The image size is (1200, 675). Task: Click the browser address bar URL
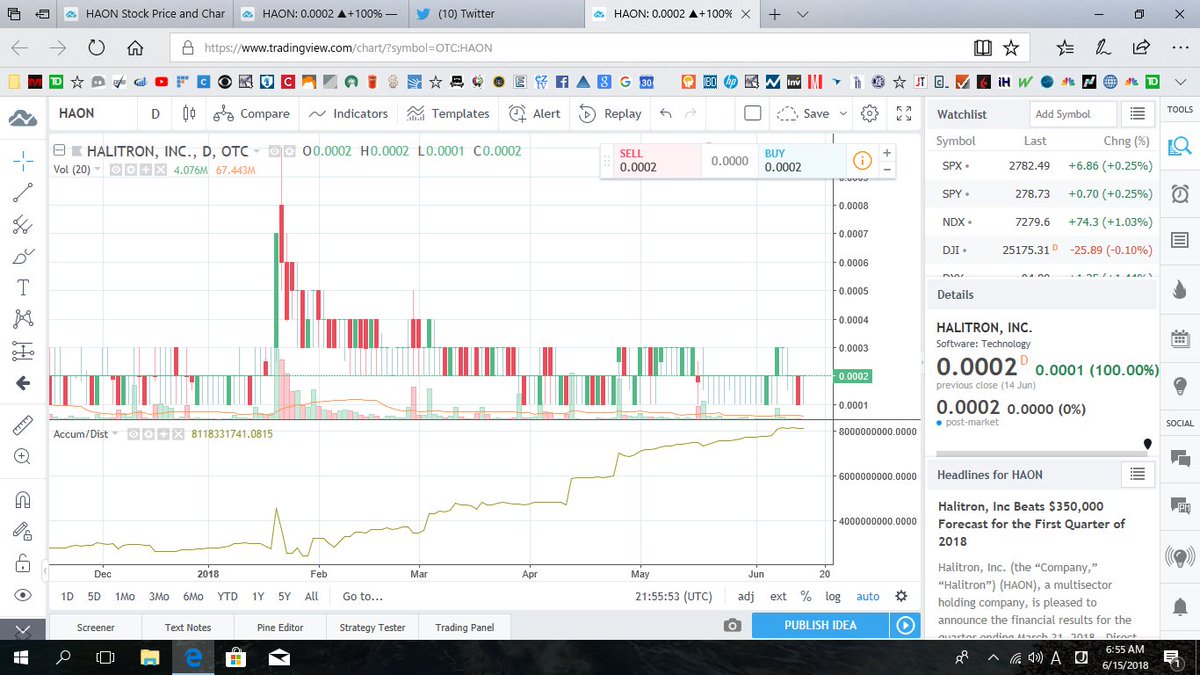348,47
